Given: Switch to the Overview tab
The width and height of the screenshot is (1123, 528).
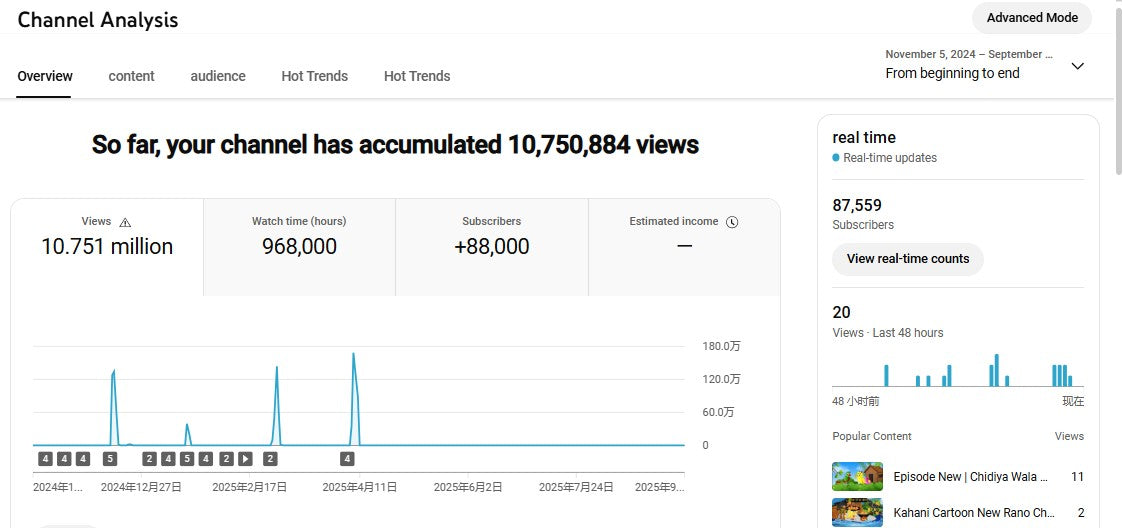Looking at the screenshot, I should [x=45, y=76].
